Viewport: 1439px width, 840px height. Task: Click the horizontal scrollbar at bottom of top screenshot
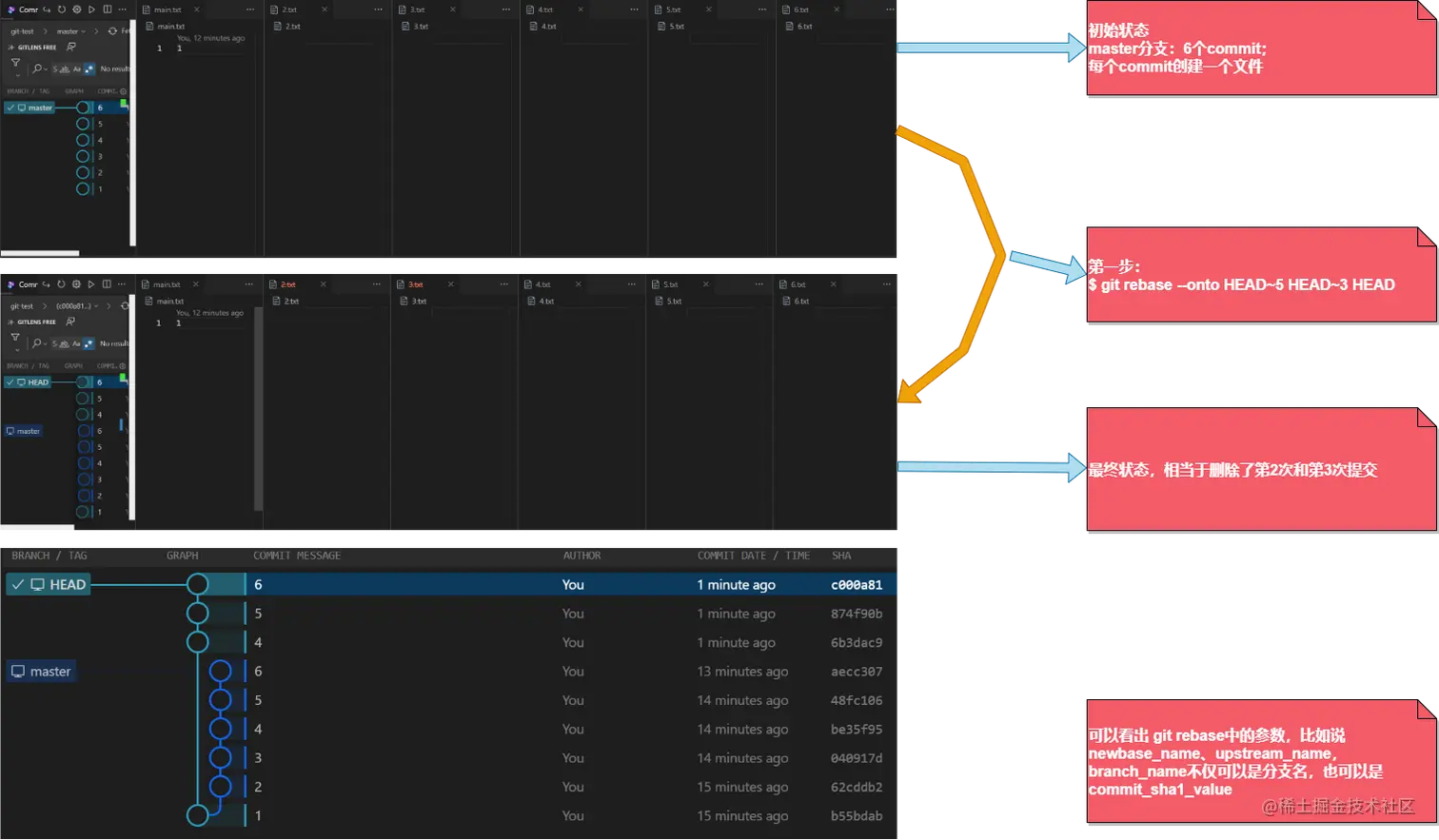40,253
